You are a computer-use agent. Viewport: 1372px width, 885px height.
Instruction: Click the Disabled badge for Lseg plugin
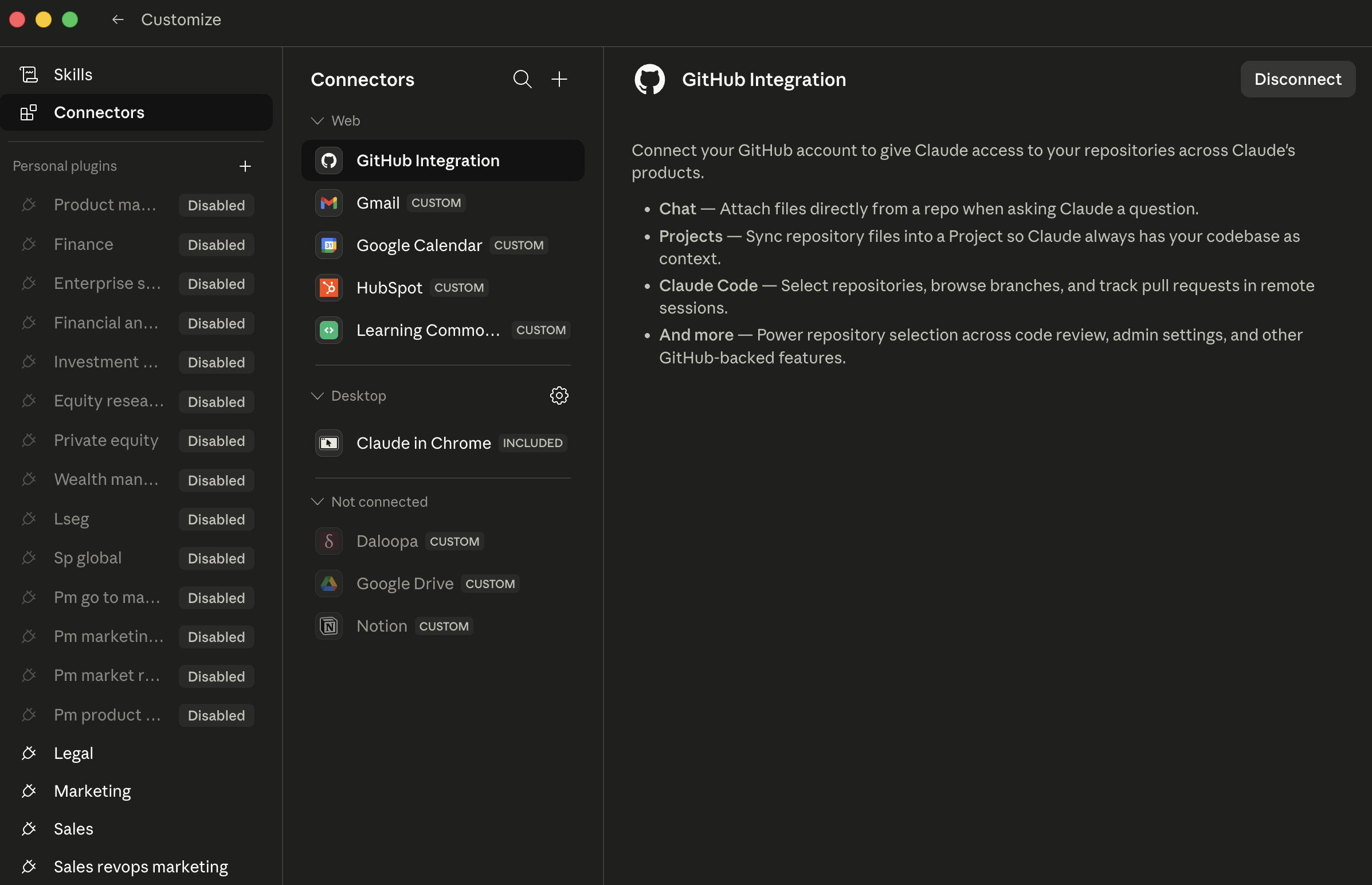point(216,519)
